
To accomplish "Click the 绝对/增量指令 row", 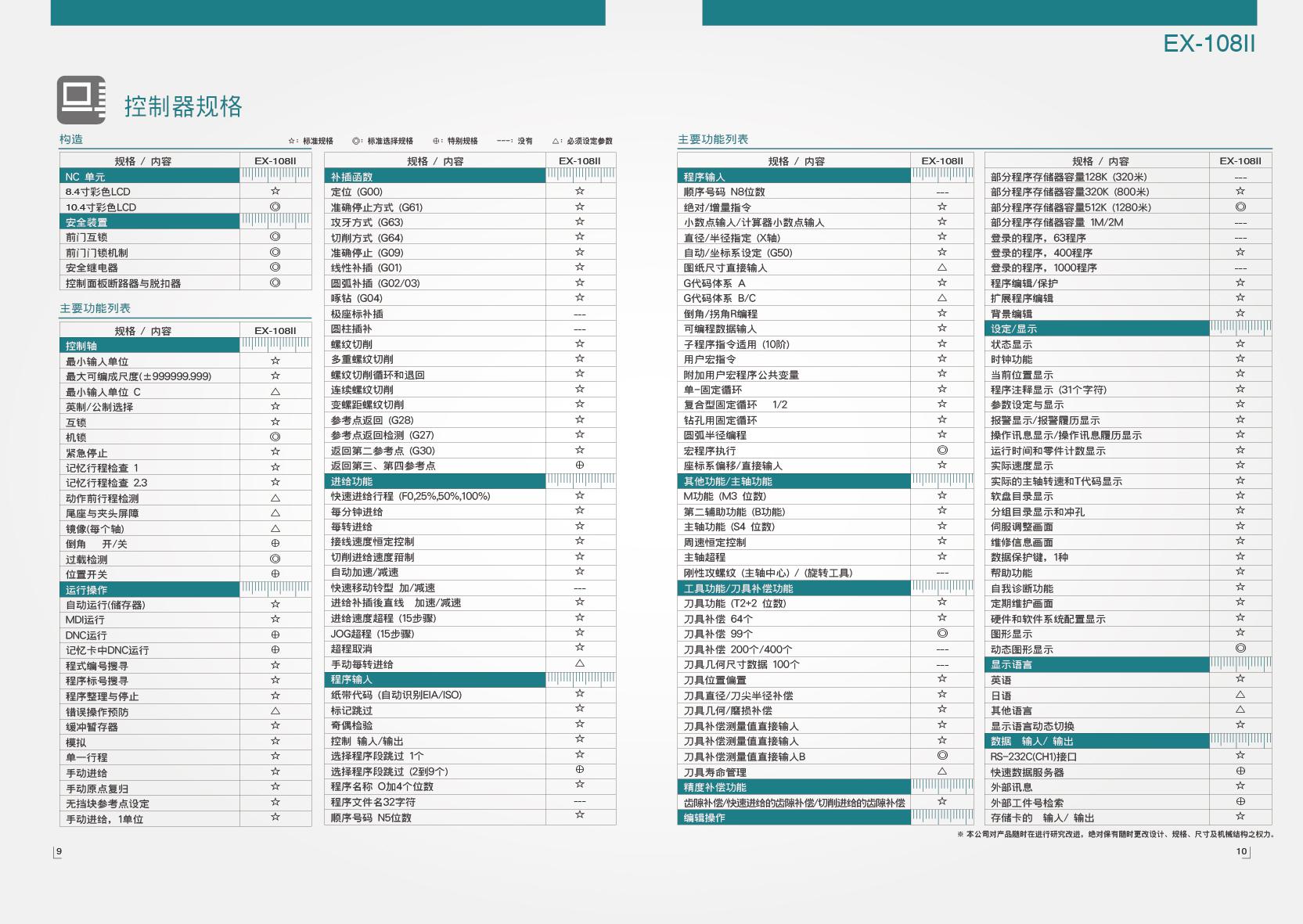I will (x=826, y=207).
